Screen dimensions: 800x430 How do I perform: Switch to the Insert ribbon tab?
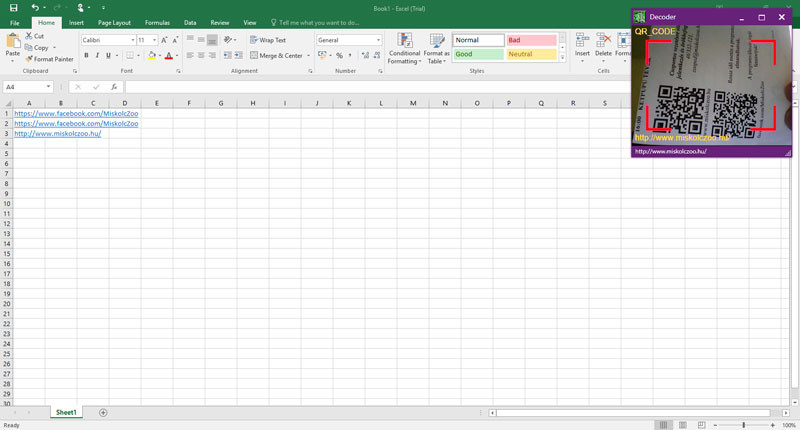76,23
